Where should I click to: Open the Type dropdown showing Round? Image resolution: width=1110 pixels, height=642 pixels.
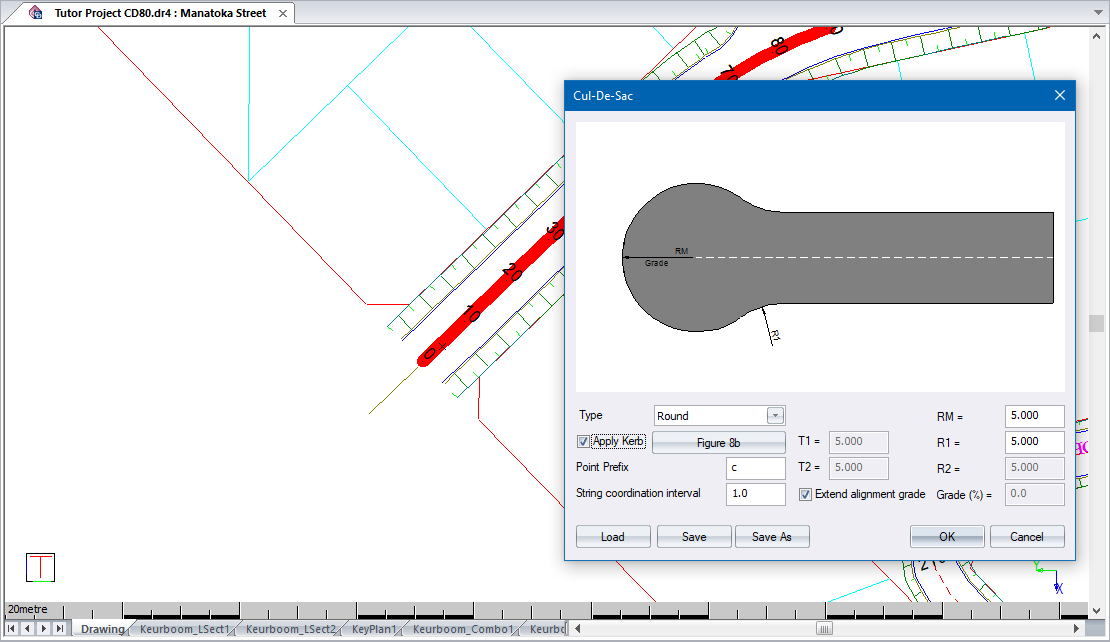coord(775,416)
